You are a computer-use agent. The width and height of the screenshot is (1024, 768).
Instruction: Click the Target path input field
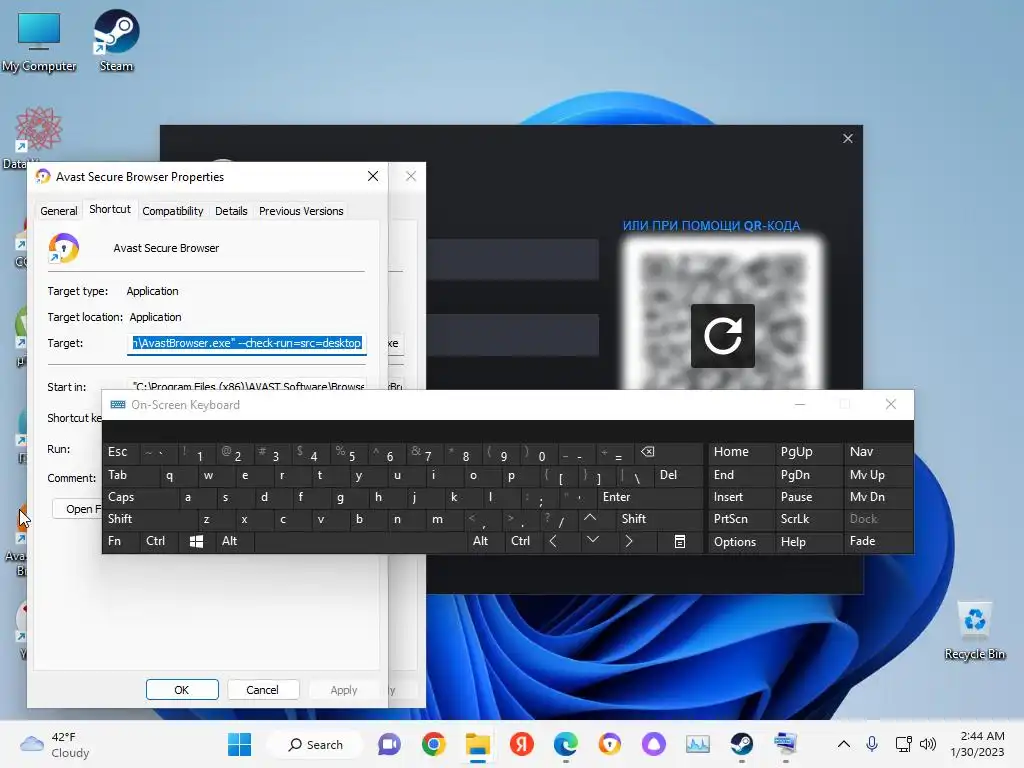246,343
